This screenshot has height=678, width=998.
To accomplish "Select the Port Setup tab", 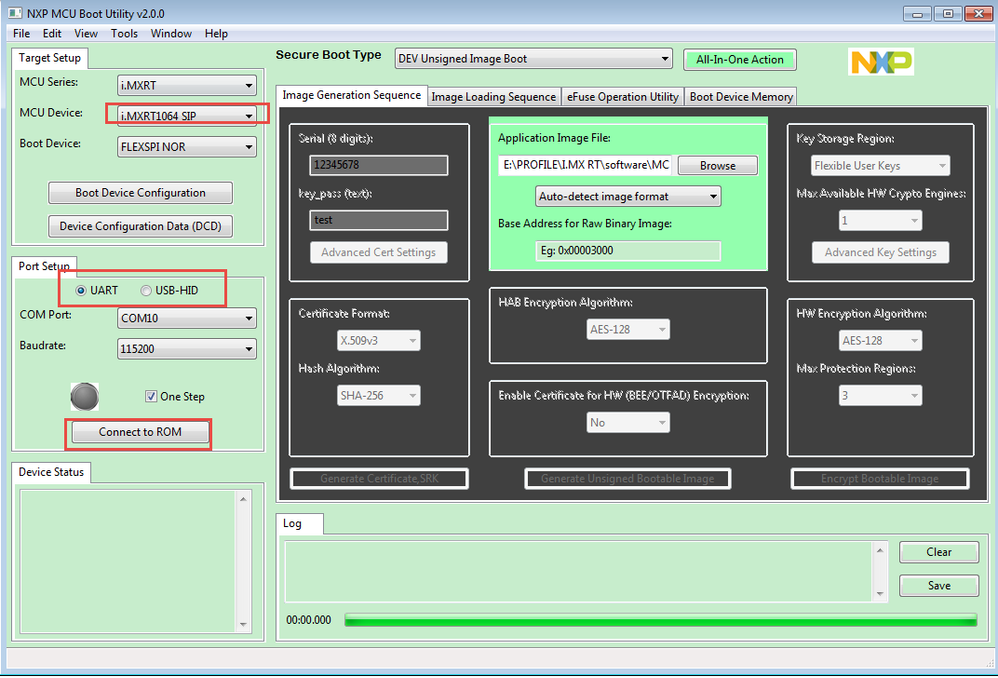I will pyautogui.click(x=44, y=266).
